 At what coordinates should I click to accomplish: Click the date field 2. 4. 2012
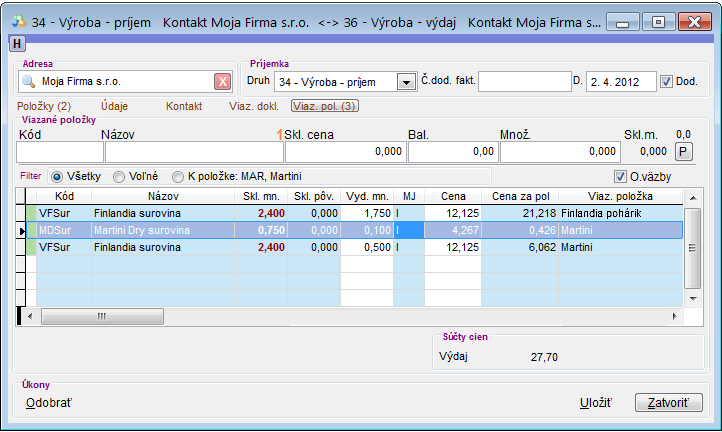(x=620, y=82)
